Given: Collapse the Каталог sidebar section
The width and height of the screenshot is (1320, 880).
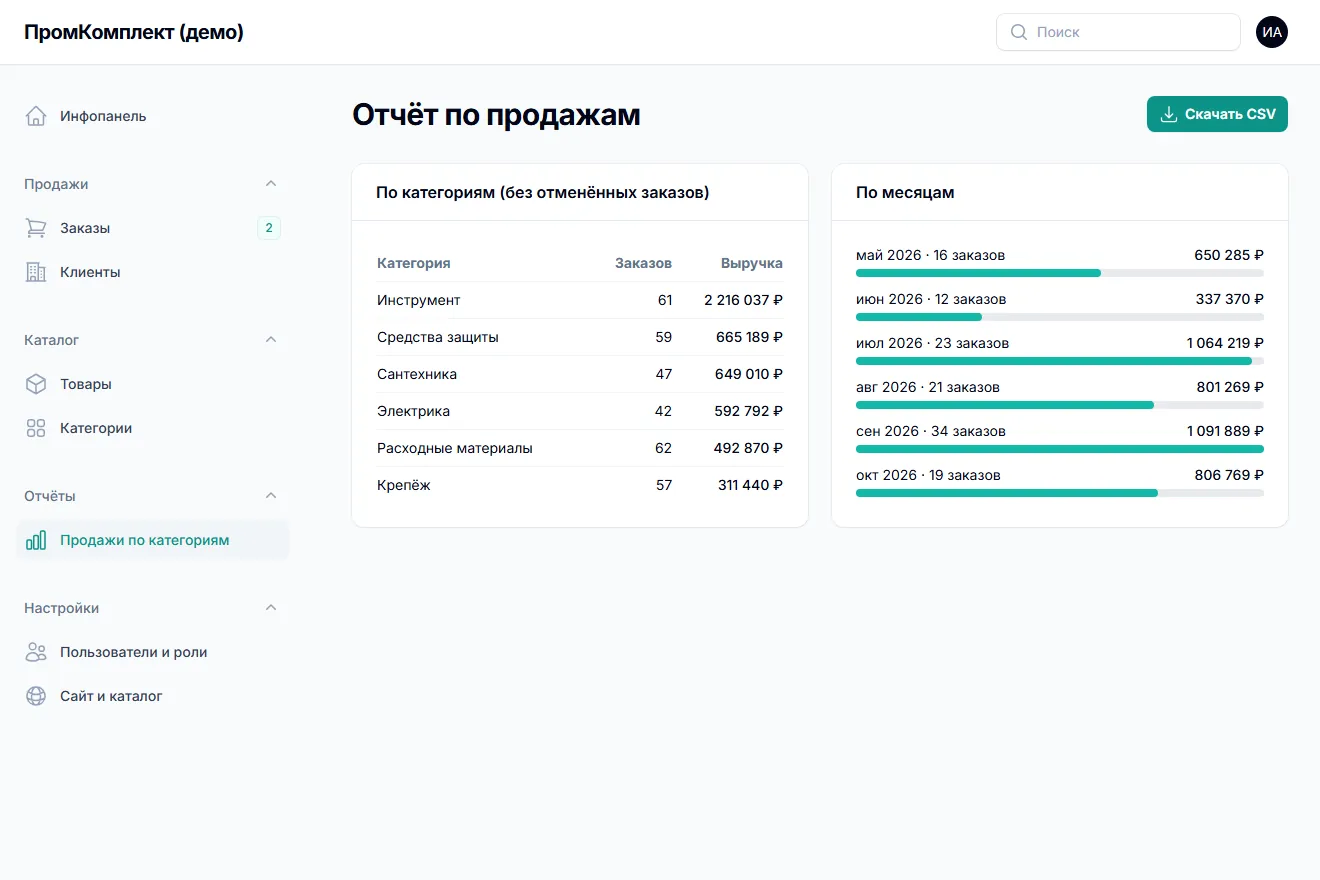Looking at the screenshot, I should (271, 340).
